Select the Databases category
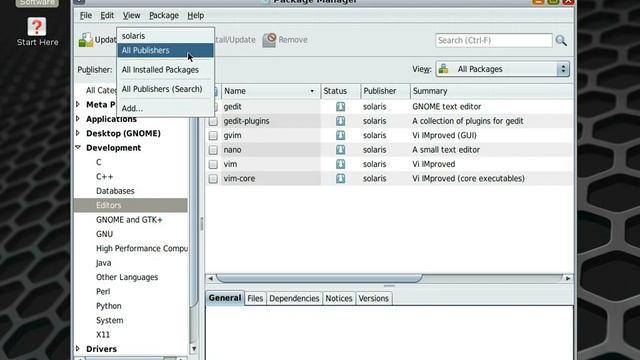 [115, 191]
